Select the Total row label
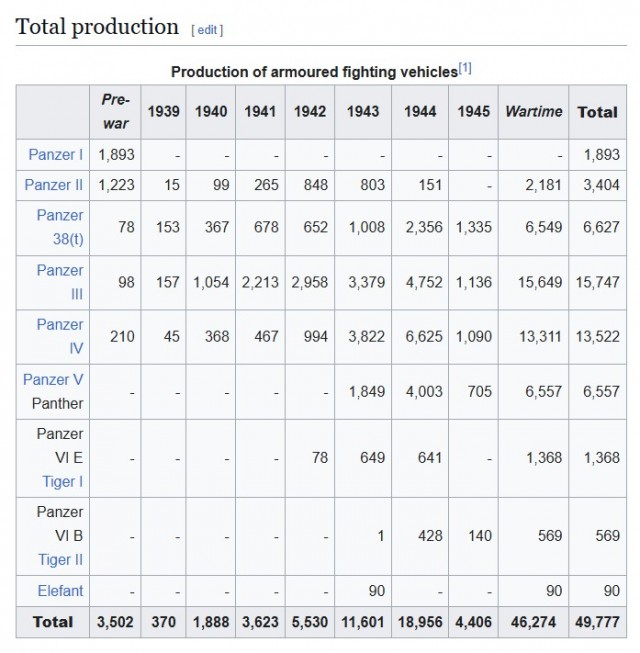This screenshot has width=640, height=653. pos(53,622)
